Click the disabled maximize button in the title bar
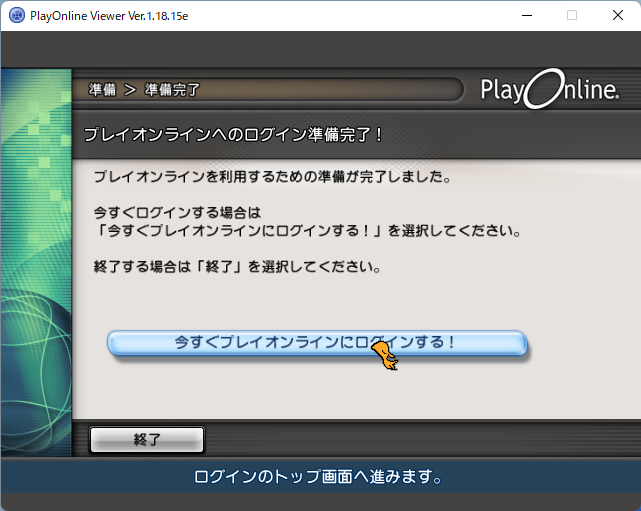 [572, 16]
